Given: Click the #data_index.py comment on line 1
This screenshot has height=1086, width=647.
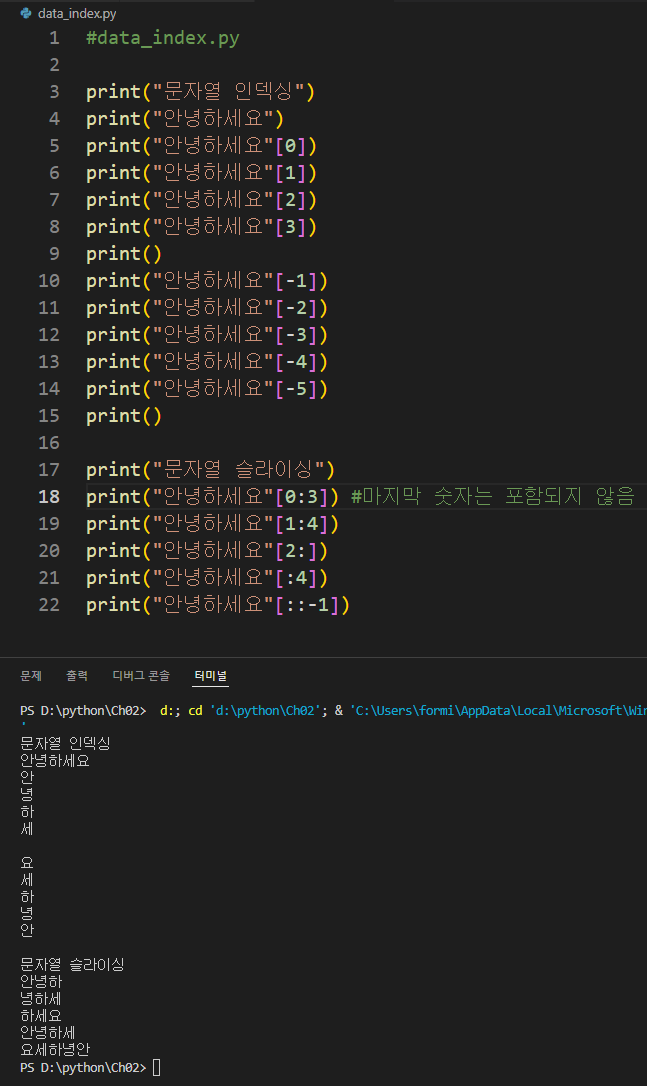Looking at the screenshot, I should pos(163,37).
